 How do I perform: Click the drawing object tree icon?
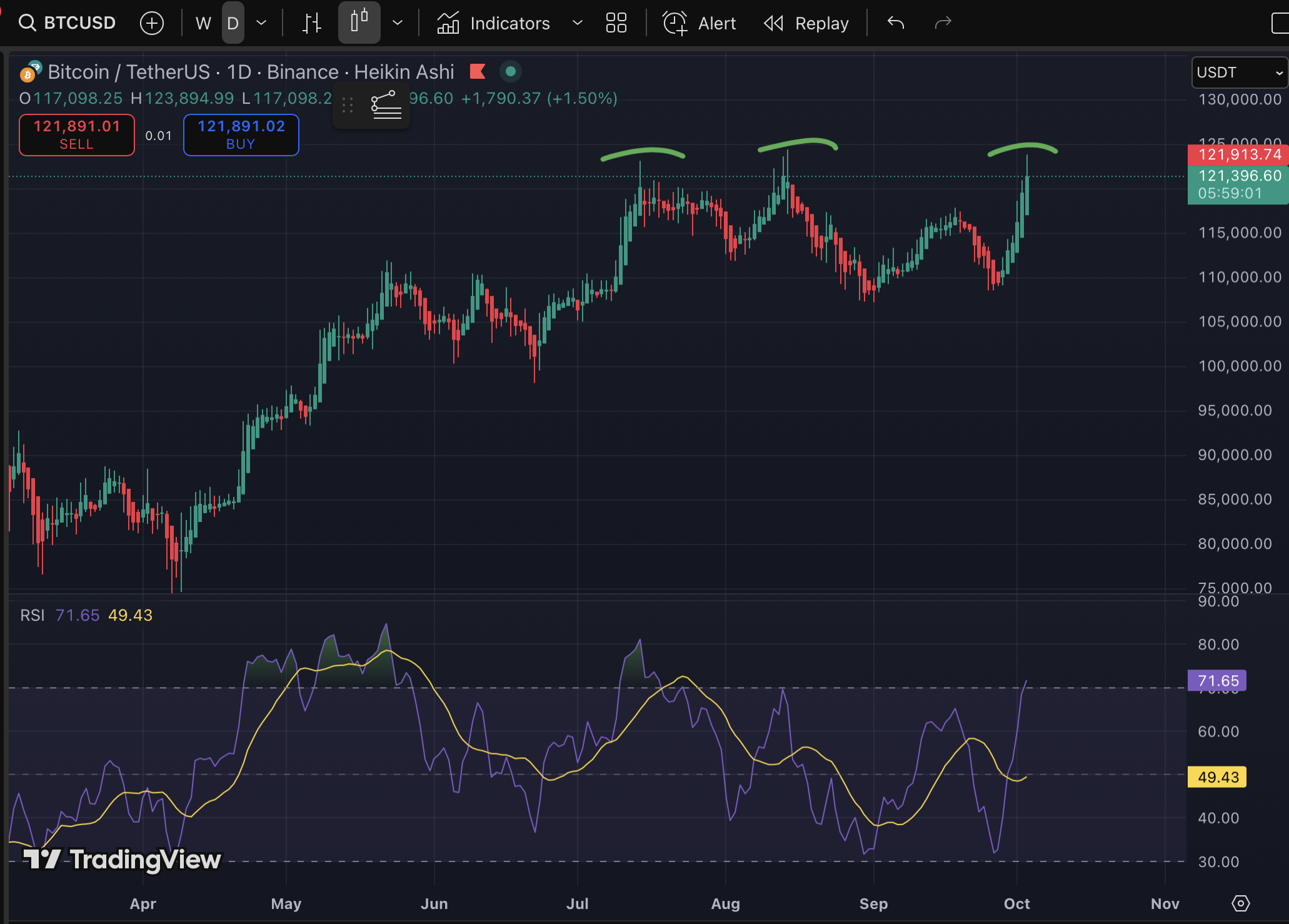[386, 105]
